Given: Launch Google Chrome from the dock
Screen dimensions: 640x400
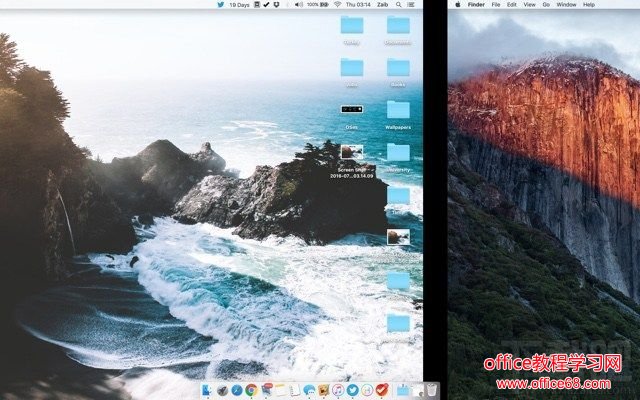Looking at the screenshot, I should click(251, 391).
